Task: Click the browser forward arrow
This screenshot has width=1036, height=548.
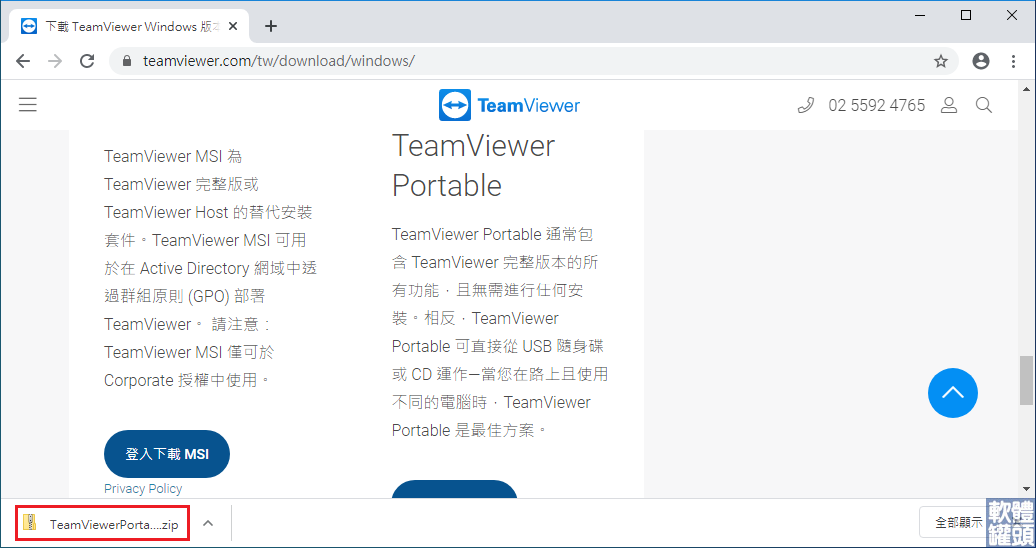Action: pyautogui.click(x=55, y=61)
